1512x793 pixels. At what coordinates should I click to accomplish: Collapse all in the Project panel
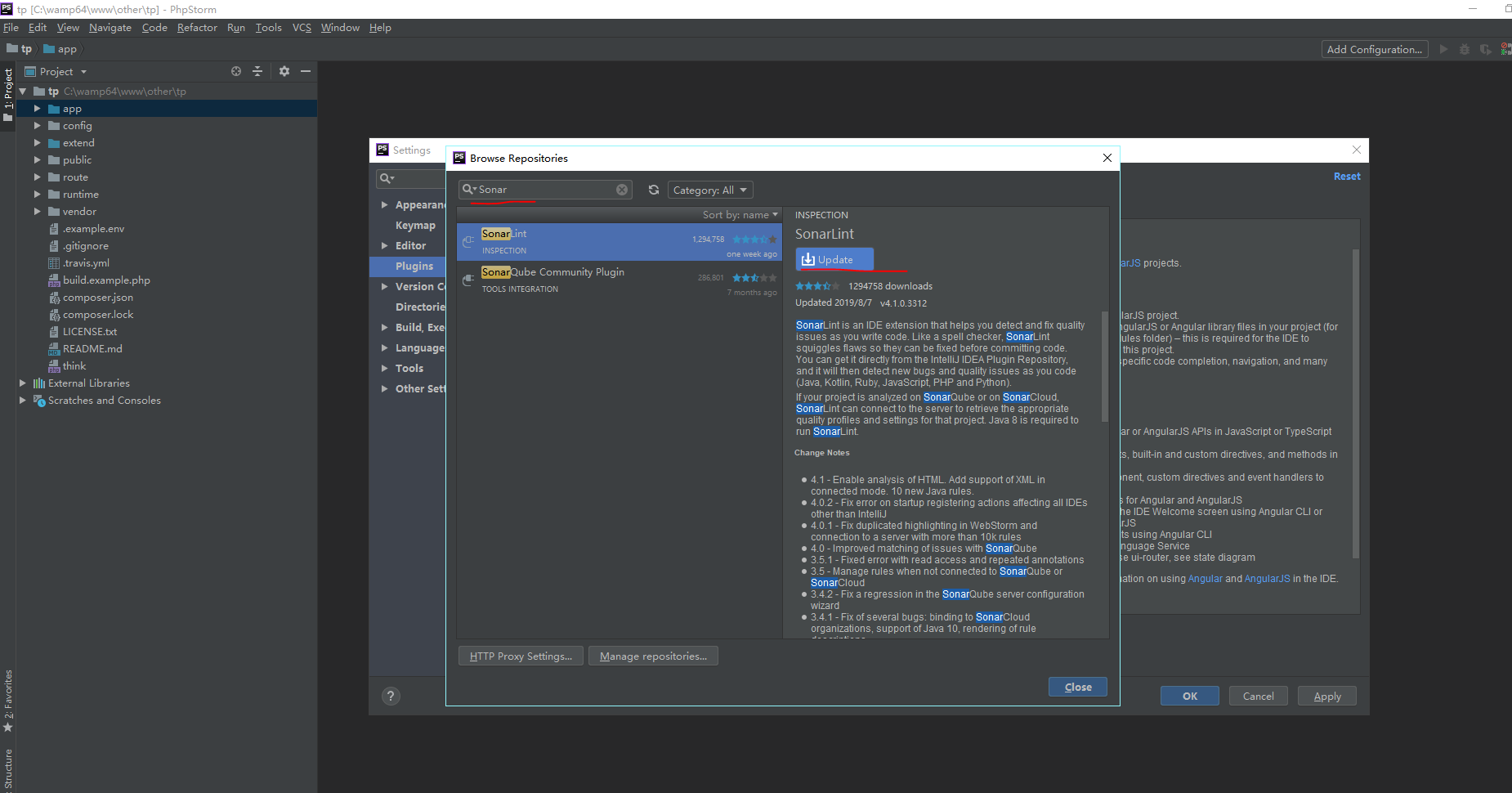[257, 71]
